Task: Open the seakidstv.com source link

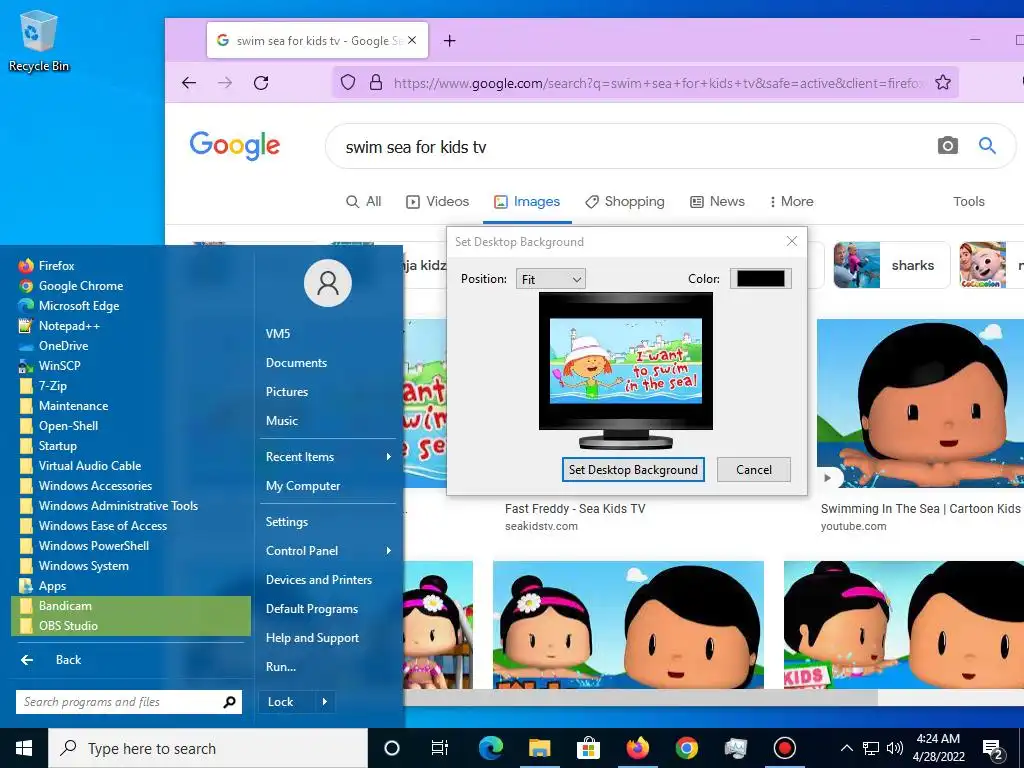Action: click(541, 526)
